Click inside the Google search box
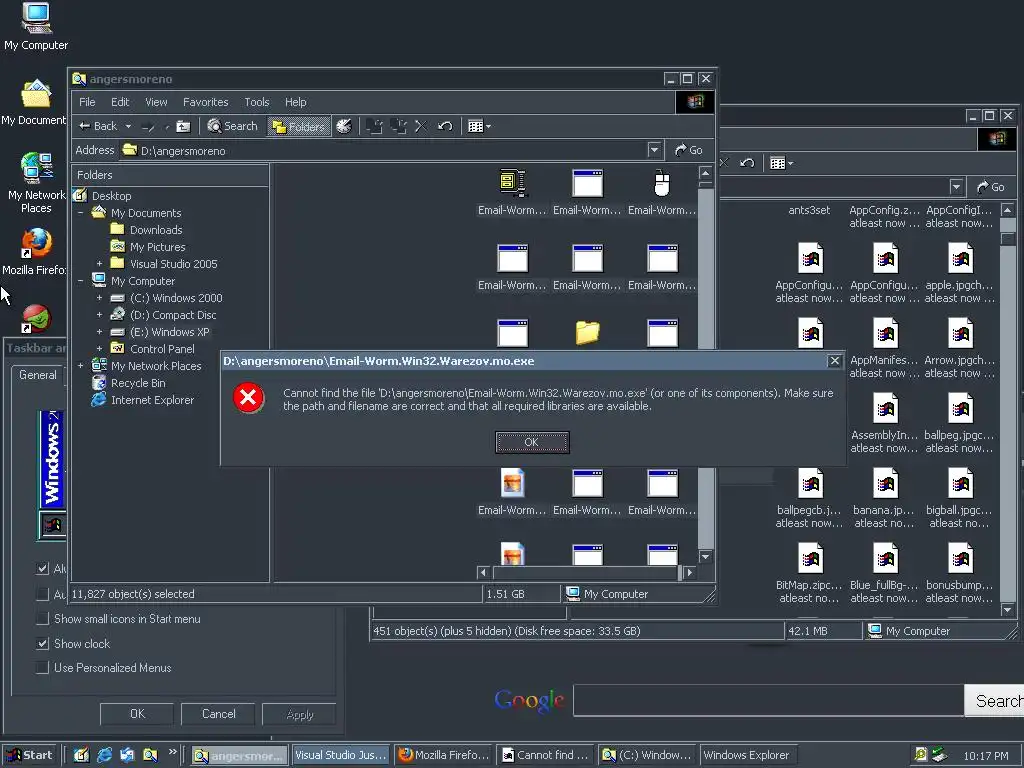Screen dimensions: 1024x768 pos(768,701)
